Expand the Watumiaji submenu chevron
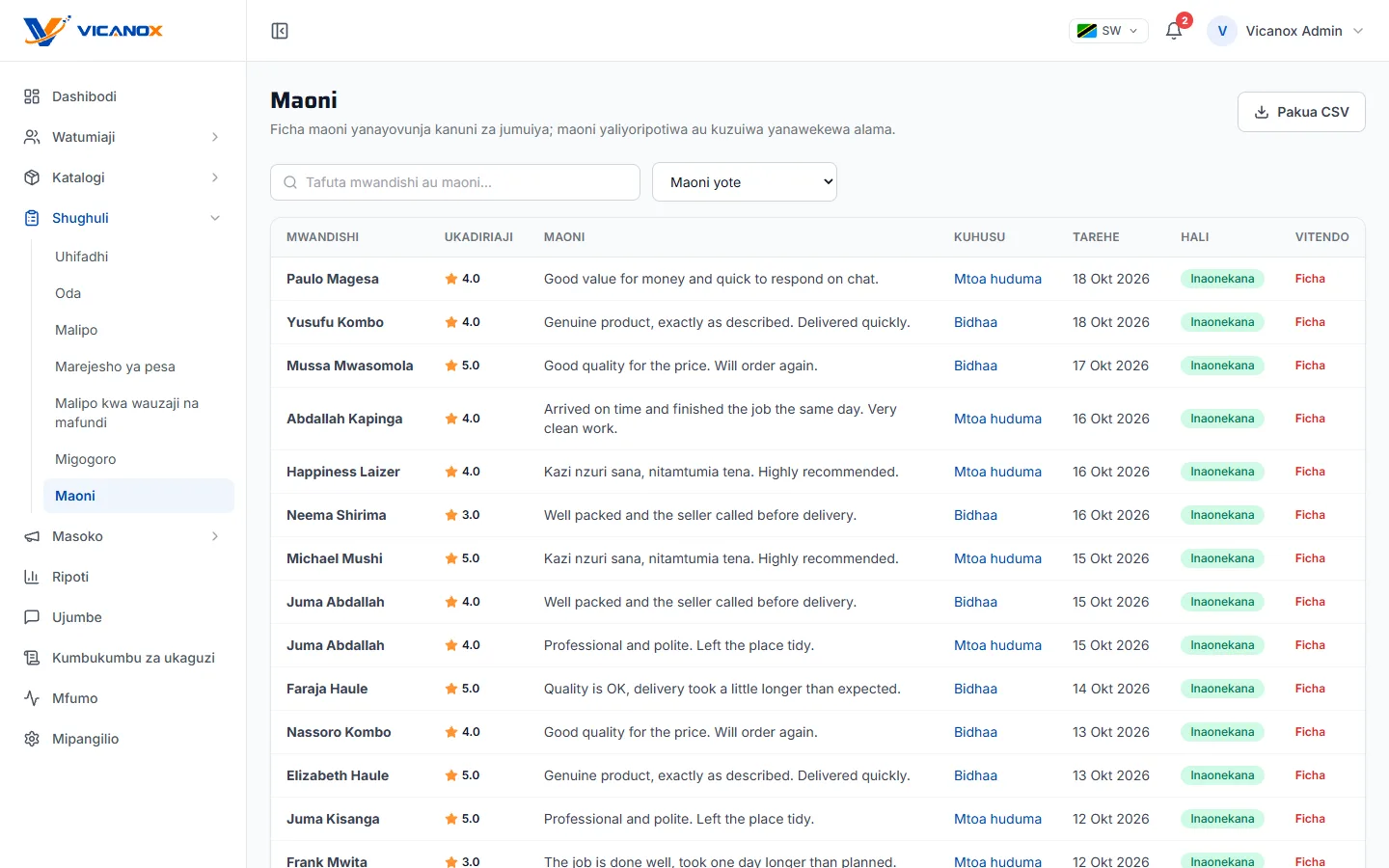 click(215, 137)
